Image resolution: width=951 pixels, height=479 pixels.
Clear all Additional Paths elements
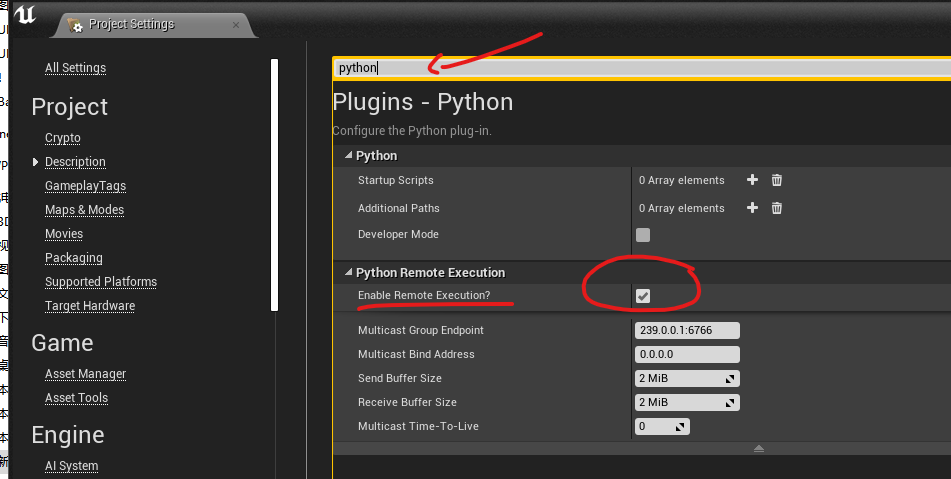pos(776,208)
